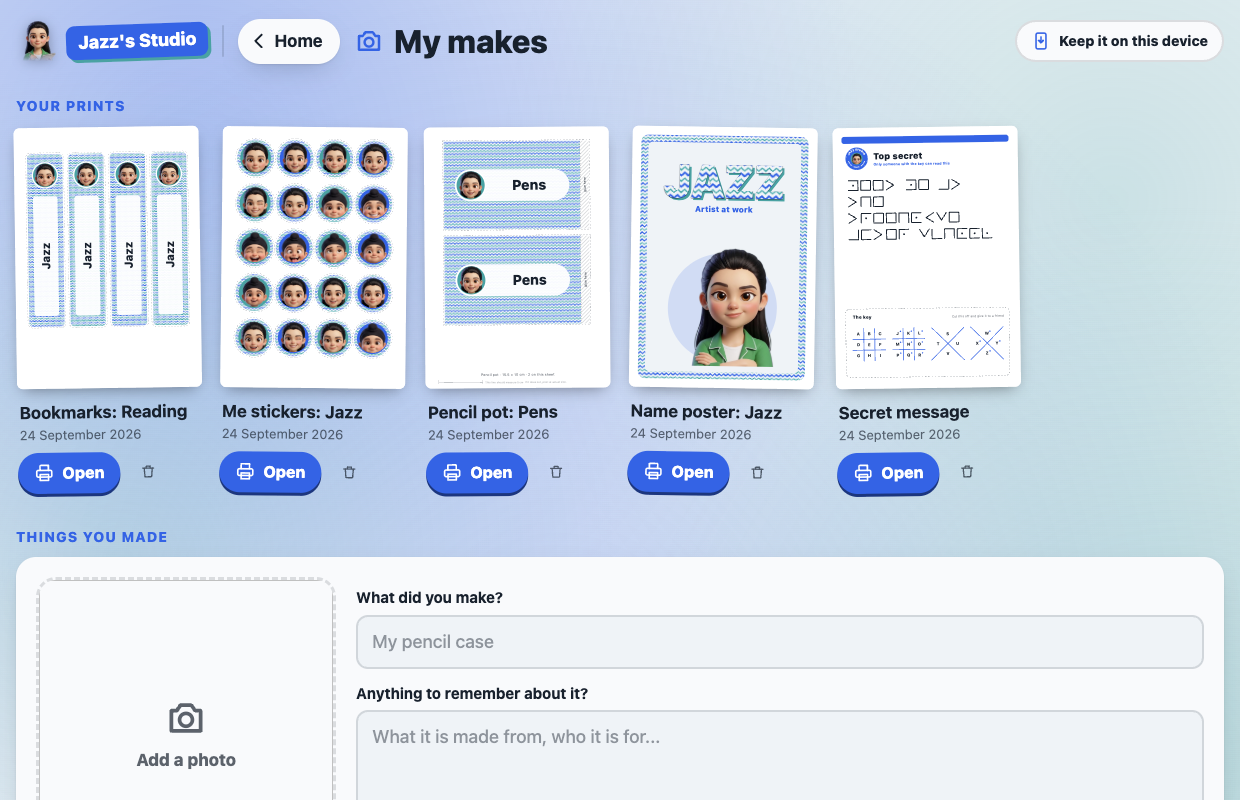Screen dimensions: 1240x800
Task: Open the Secret message print
Action: coord(888,474)
